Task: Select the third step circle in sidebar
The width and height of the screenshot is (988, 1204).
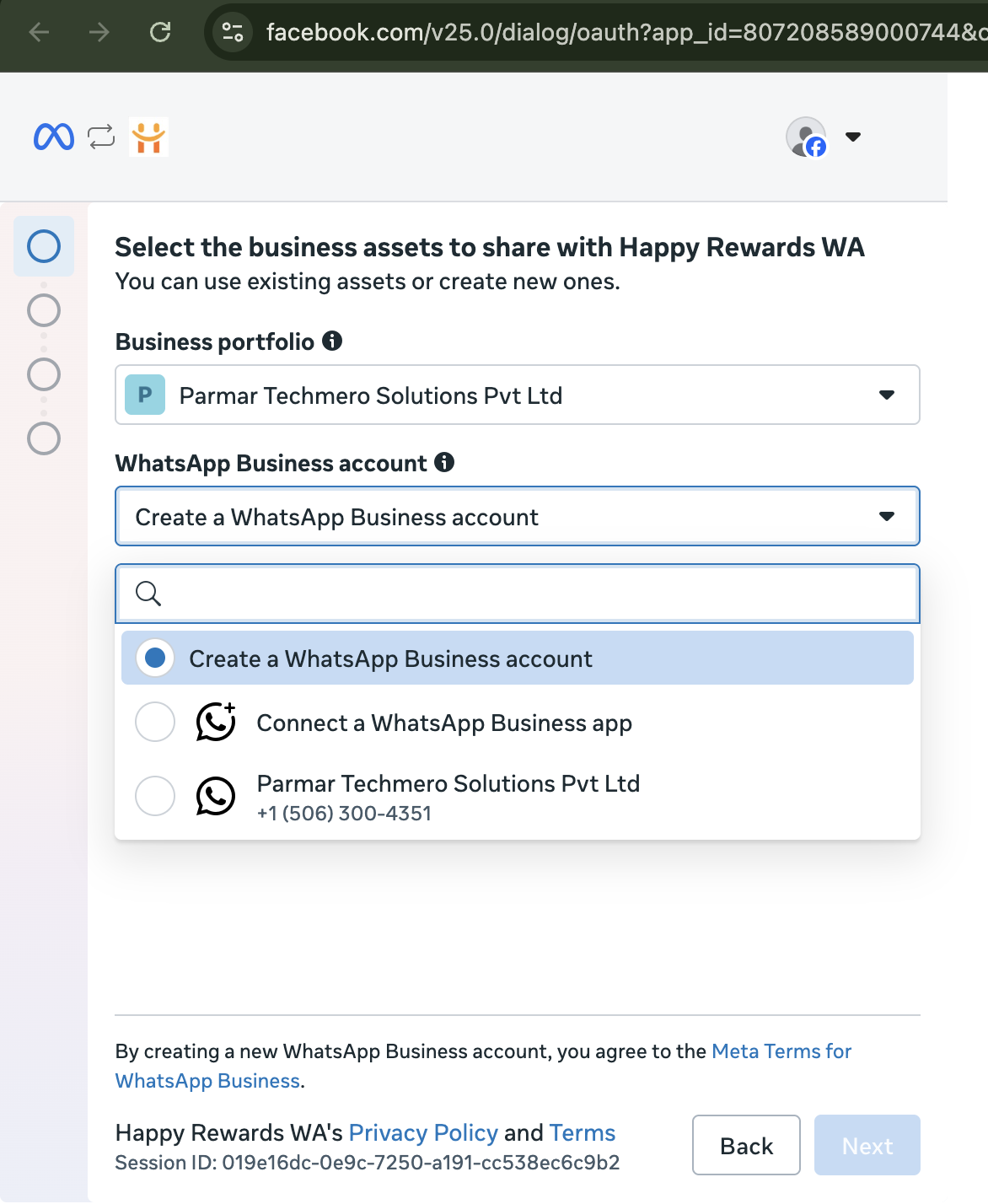Action: click(x=44, y=374)
